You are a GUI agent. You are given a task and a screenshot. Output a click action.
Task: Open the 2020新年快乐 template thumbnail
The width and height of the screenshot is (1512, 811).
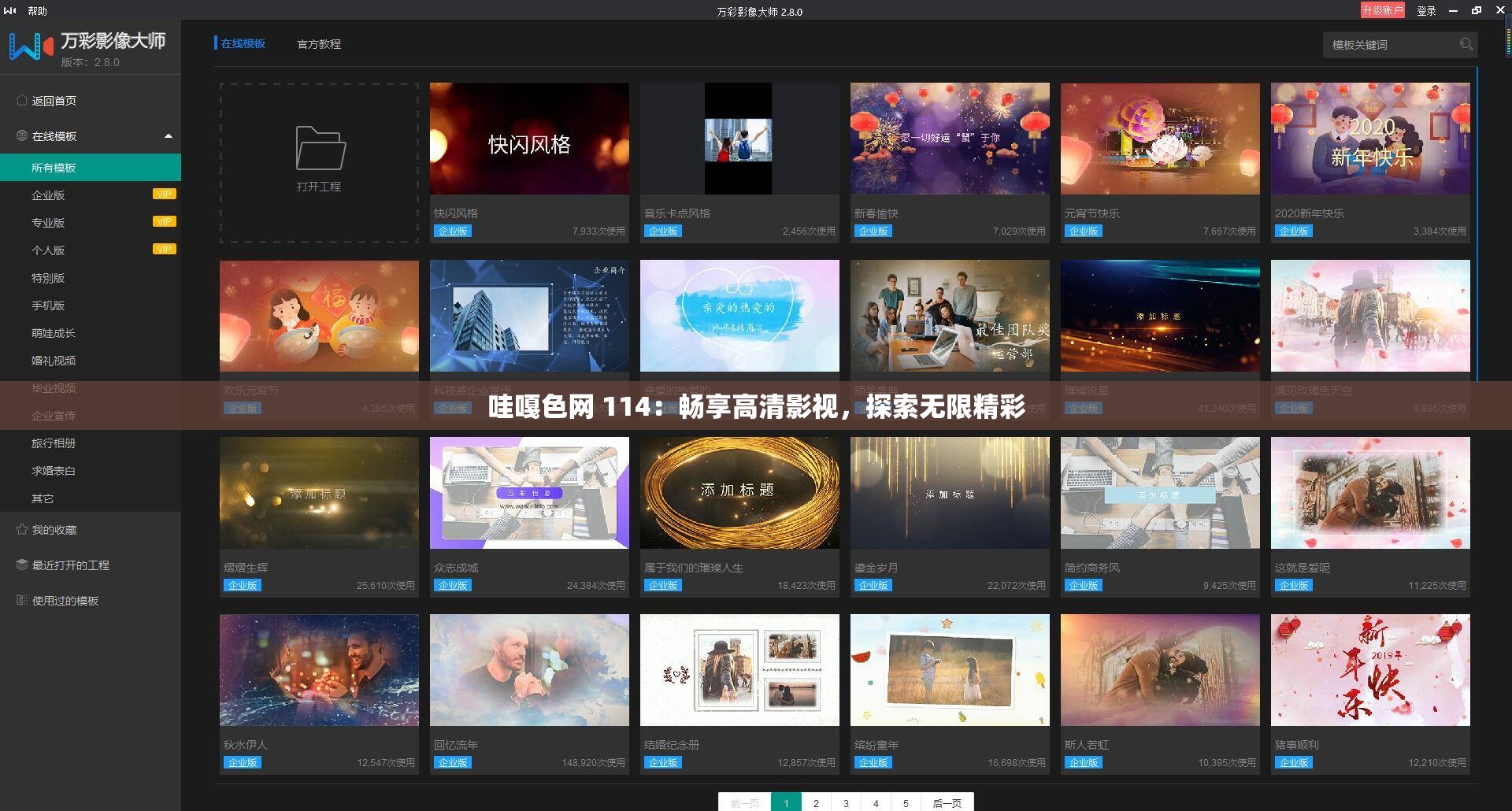coord(1370,139)
